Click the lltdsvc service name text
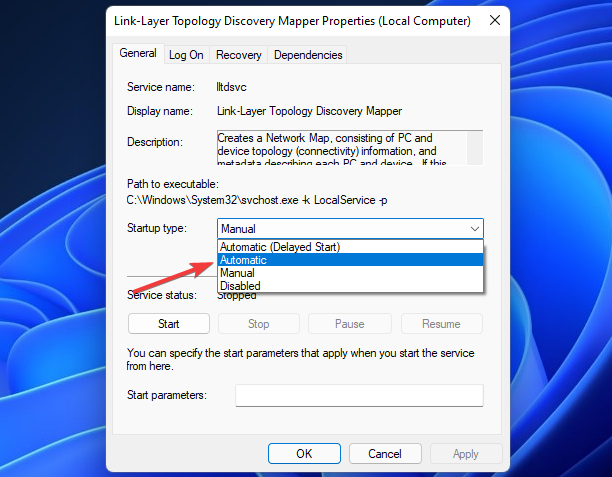The width and height of the screenshot is (612, 477). pos(231,87)
